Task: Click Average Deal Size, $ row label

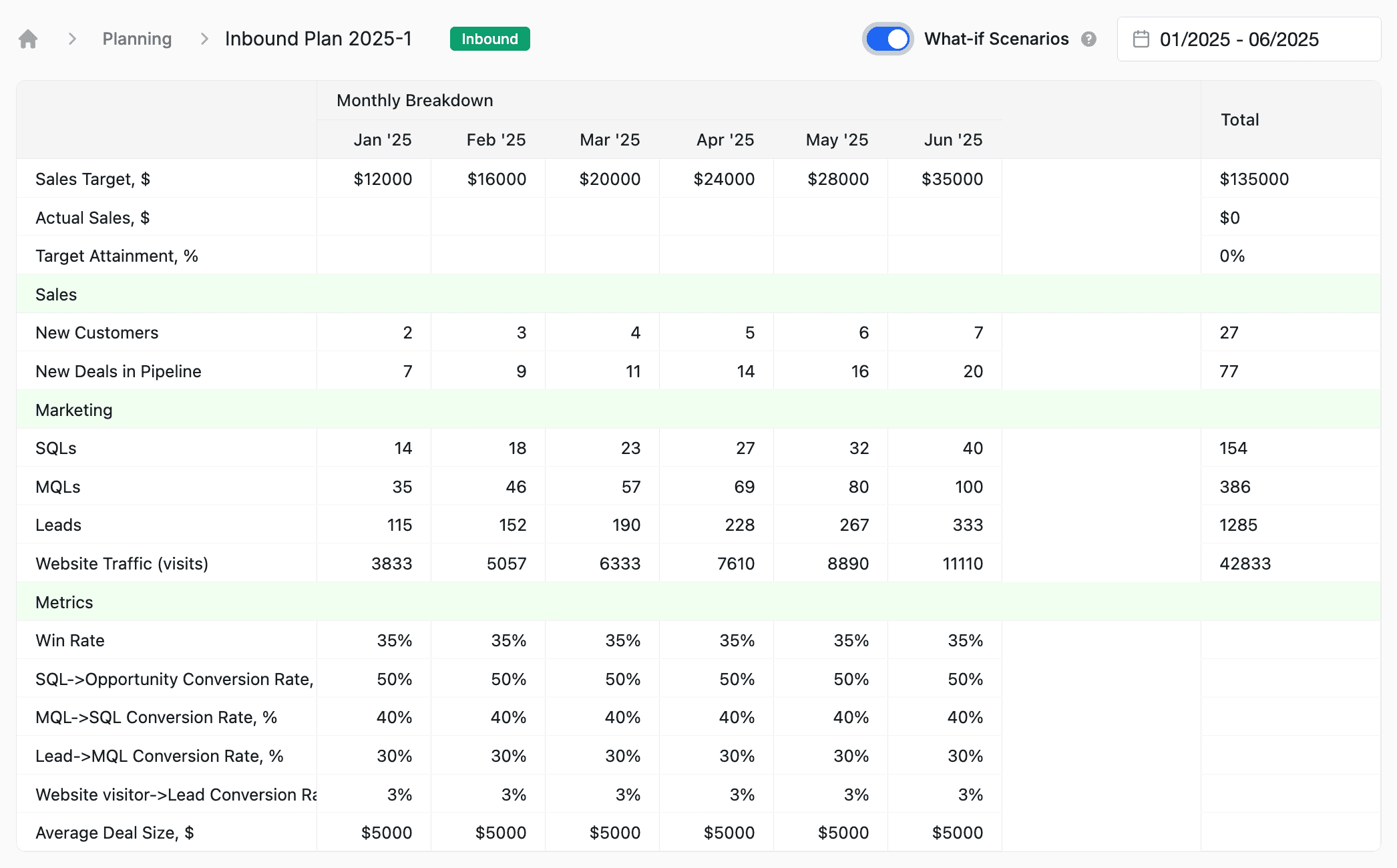Action: pyautogui.click(x=115, y=833)
